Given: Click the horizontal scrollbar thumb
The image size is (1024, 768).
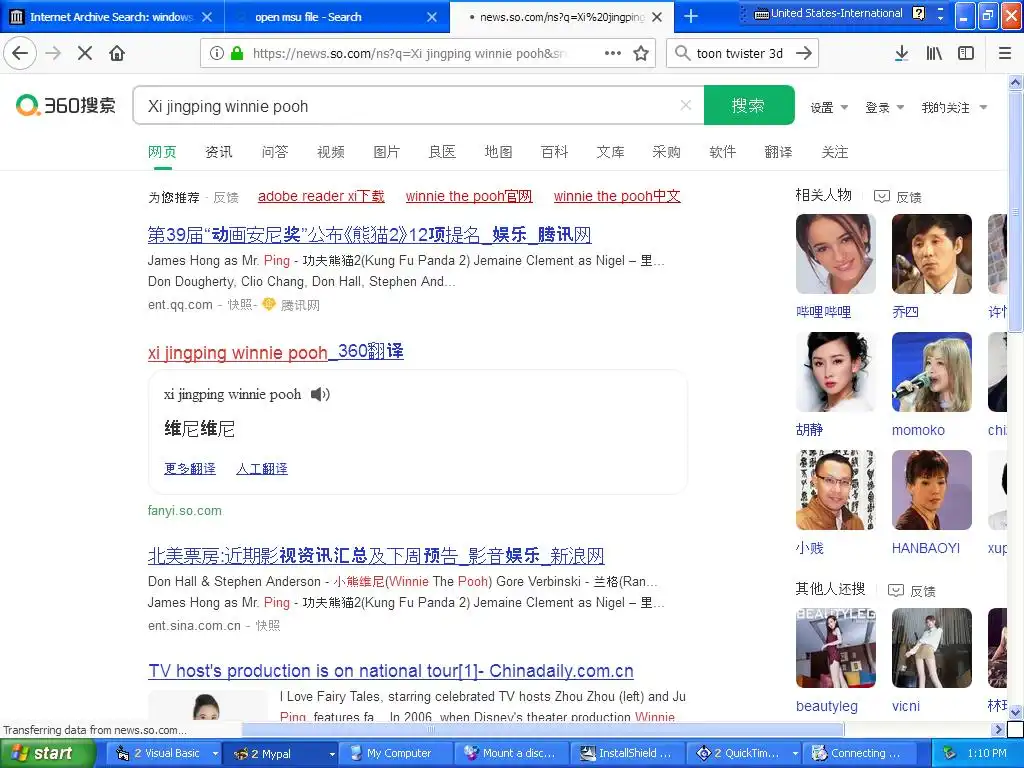Looking at the screenshot, I should click(x=543, y=729).
